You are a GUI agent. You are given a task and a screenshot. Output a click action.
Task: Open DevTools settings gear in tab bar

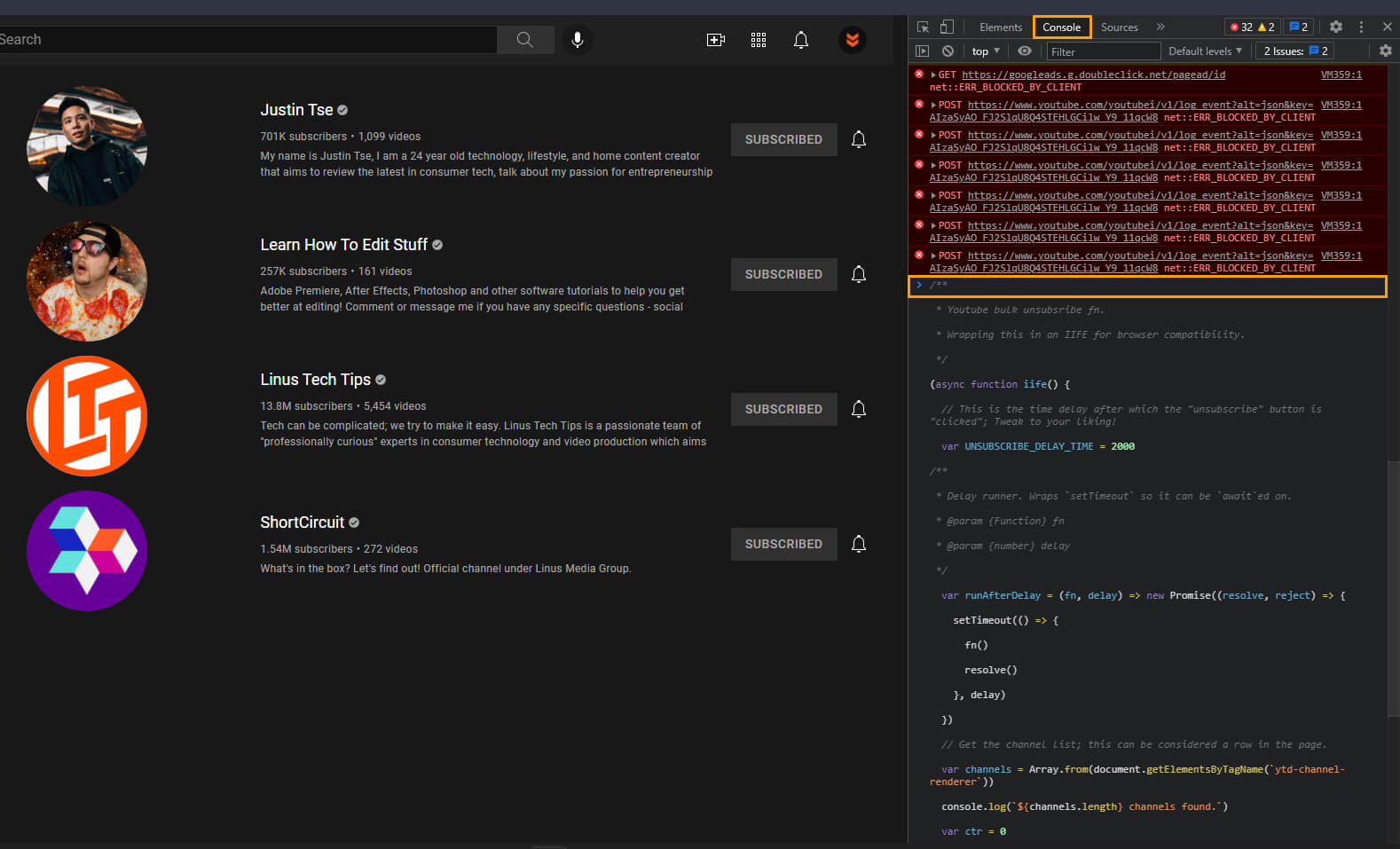coord(1336,27)
